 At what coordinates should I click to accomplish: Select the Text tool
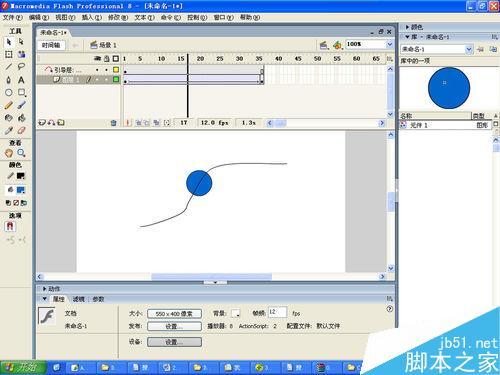[21, 80]
